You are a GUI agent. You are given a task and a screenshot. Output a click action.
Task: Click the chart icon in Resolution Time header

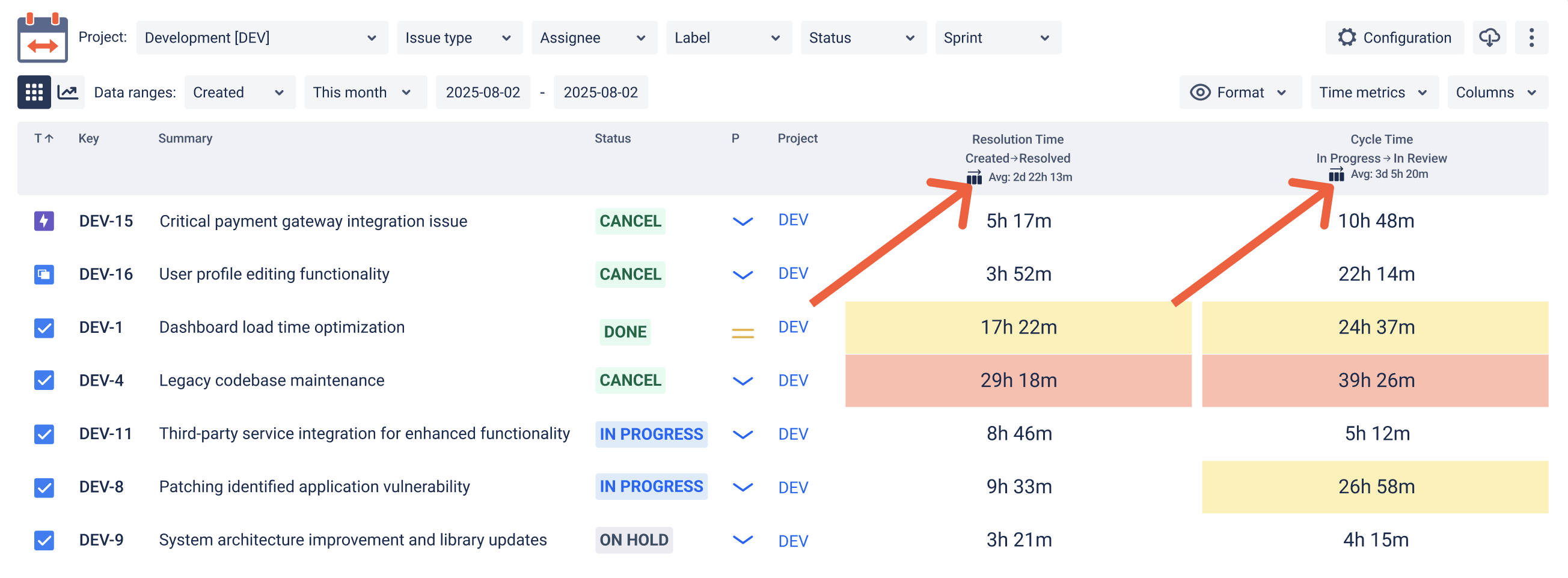[974, 177]
